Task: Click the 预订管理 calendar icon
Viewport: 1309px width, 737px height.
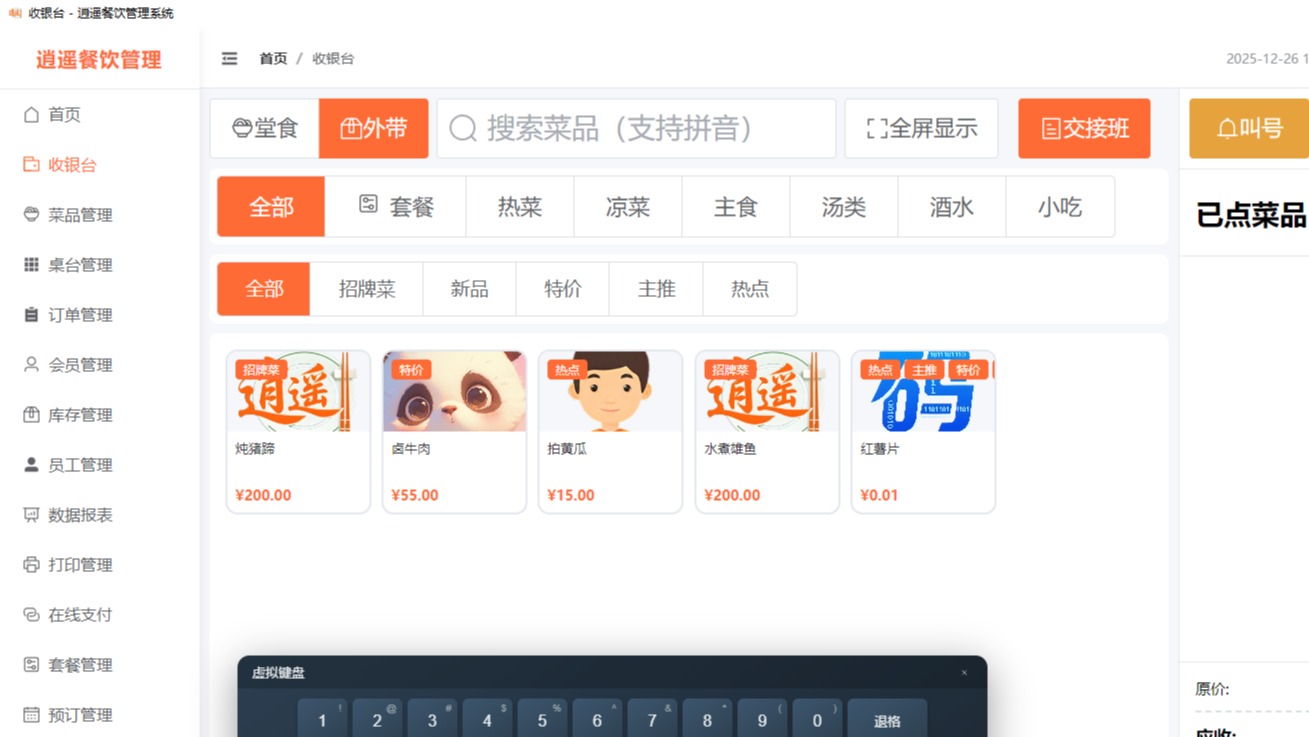Action: 31,714
